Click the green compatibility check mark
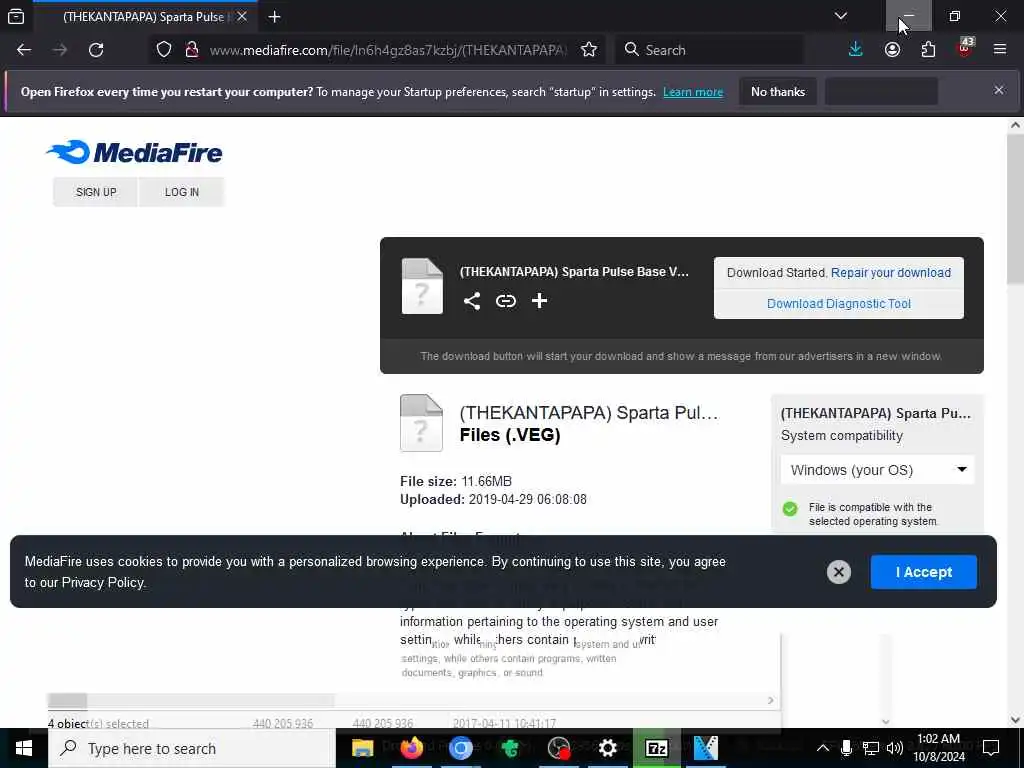Screen dimensions: 1024x768 790,509
